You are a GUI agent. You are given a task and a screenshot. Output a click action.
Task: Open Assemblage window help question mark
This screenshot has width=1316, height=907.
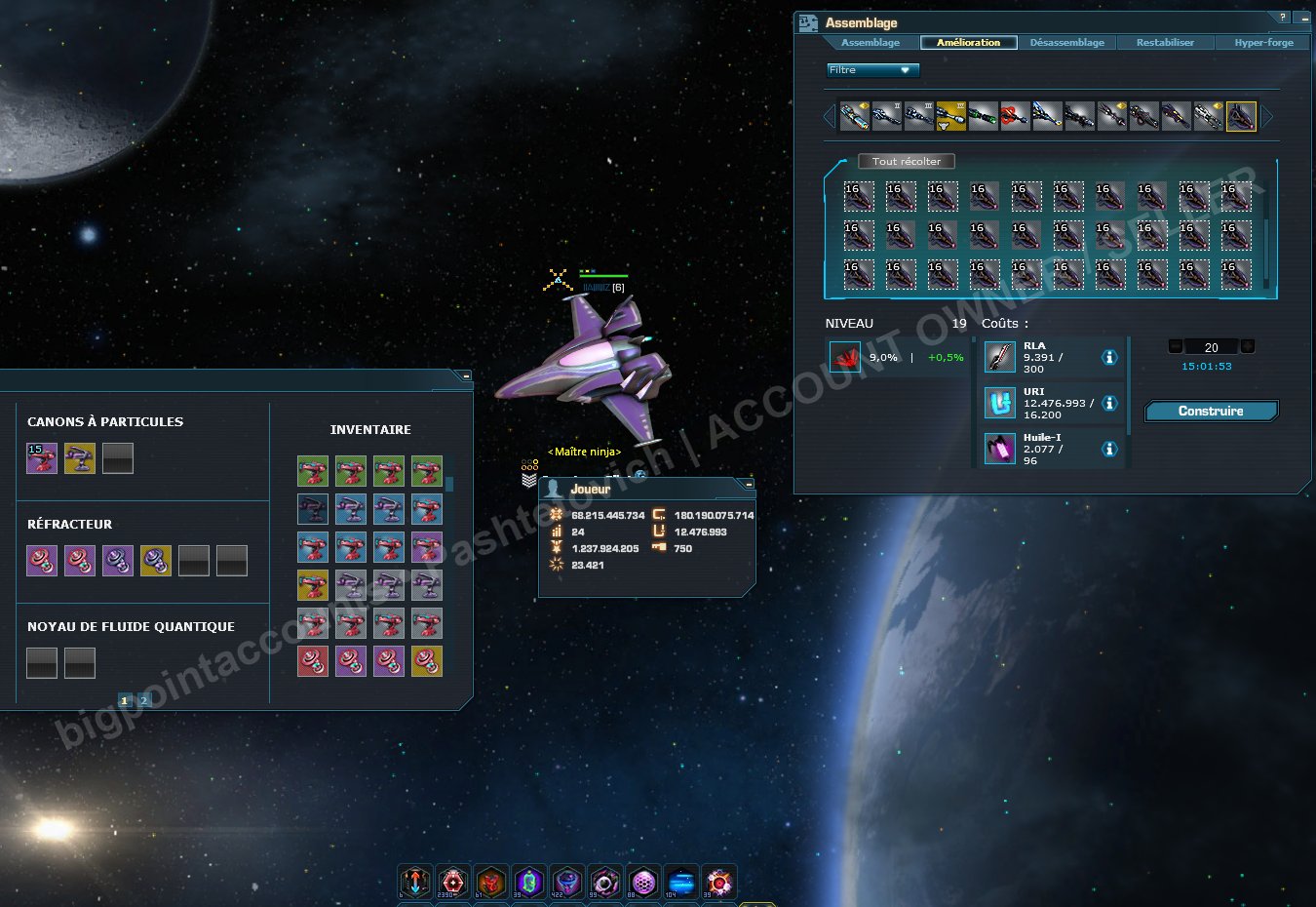(x=1282, y=18)
